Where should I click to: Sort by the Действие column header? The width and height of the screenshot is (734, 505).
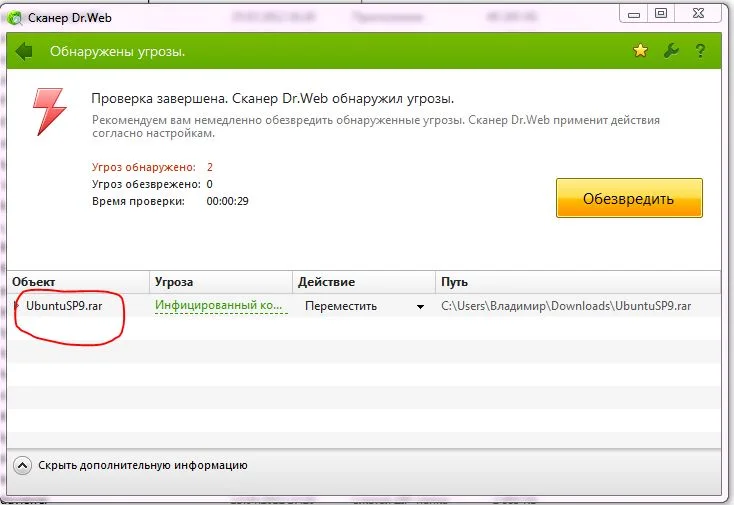[x=364, y=282]
